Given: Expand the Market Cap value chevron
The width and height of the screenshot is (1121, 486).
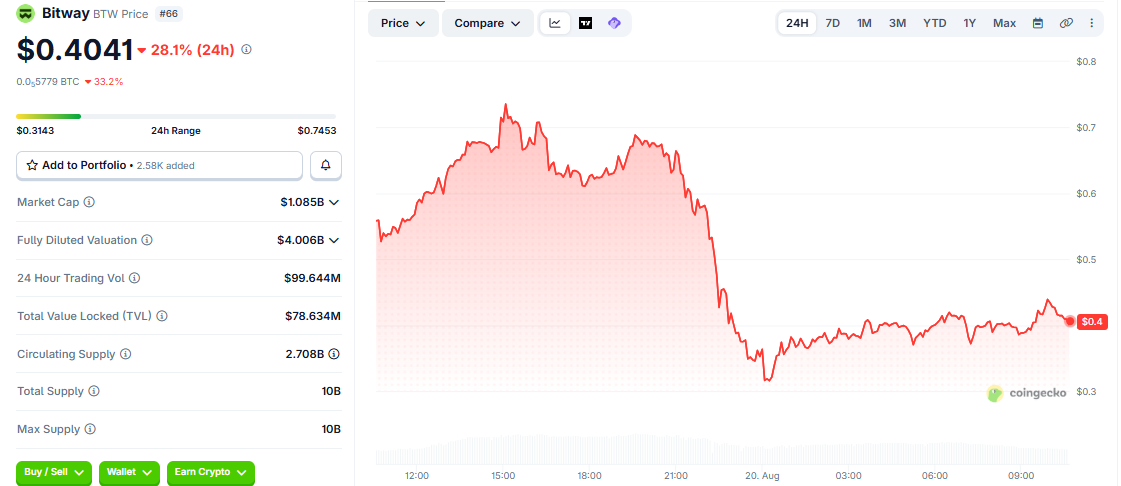Looking at the screenshot, I should pyautogui.click(x=334, y=202).
